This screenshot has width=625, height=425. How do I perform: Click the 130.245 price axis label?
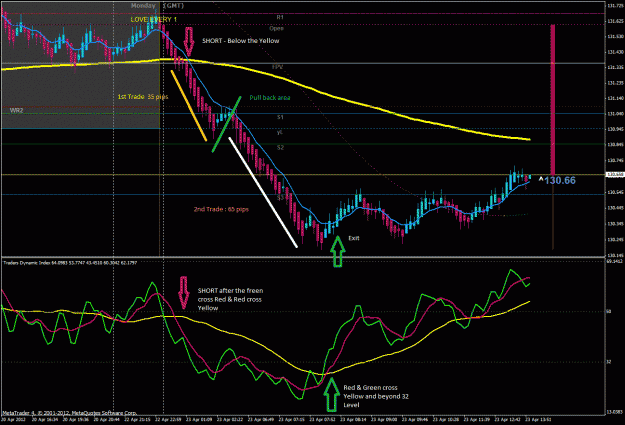(615, 240)
